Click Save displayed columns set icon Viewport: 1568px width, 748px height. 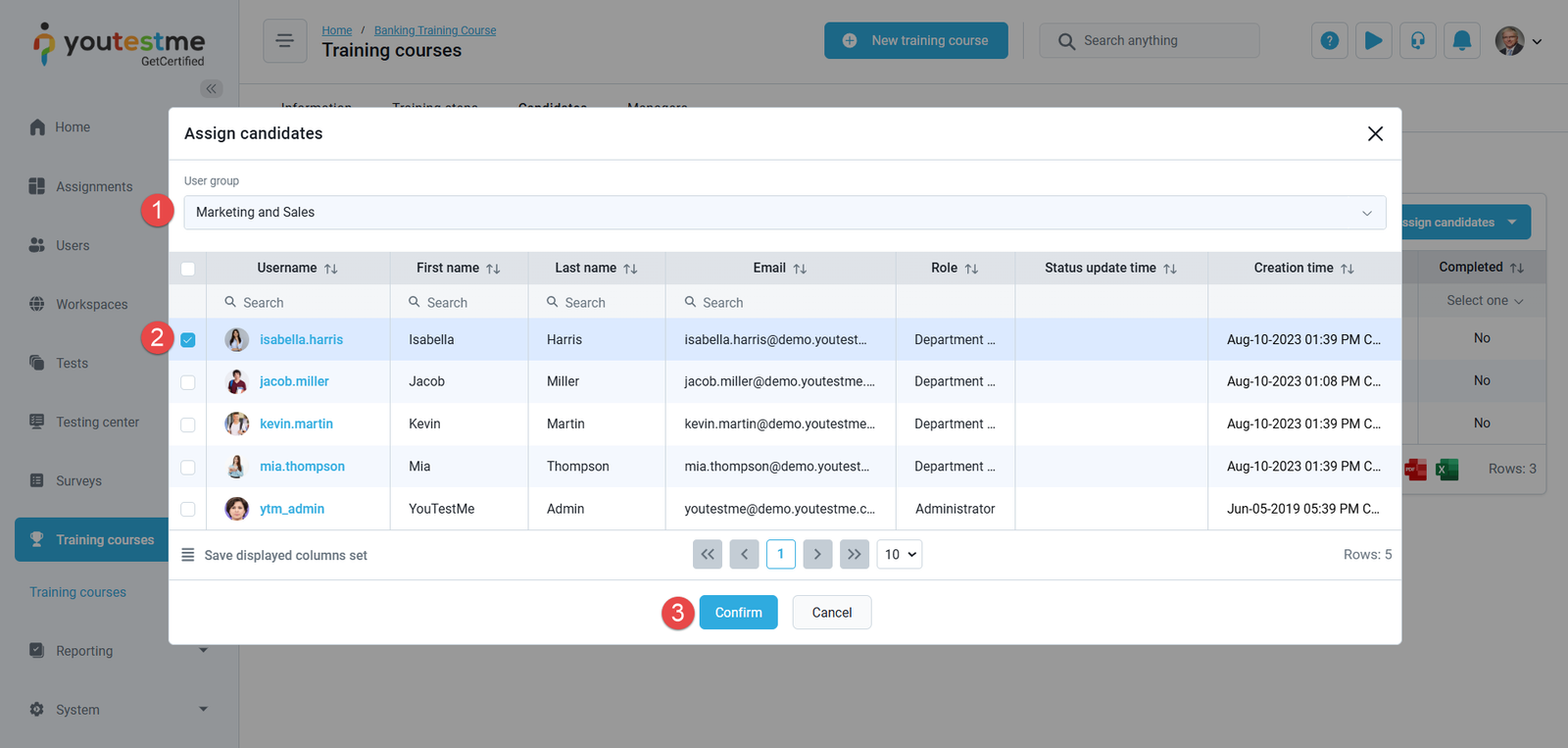pyautogui.click(x=188, y=556)
